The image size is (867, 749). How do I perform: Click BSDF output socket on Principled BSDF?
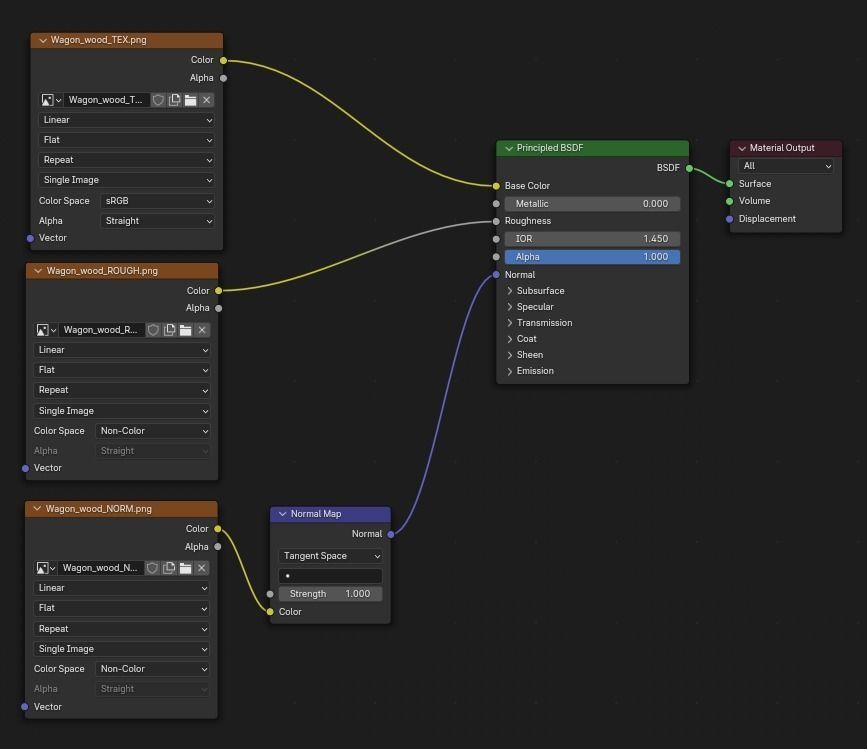pyautogui.click(x=690, y=168)
